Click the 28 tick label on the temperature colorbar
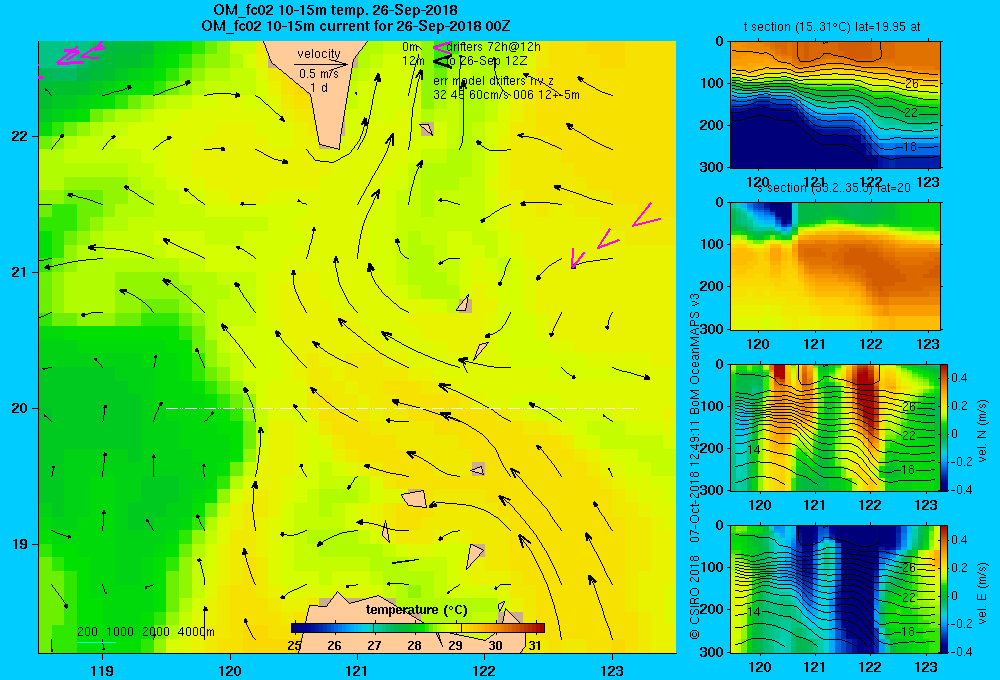Viewport: 1000px width, 680px height. pos(415,646)
